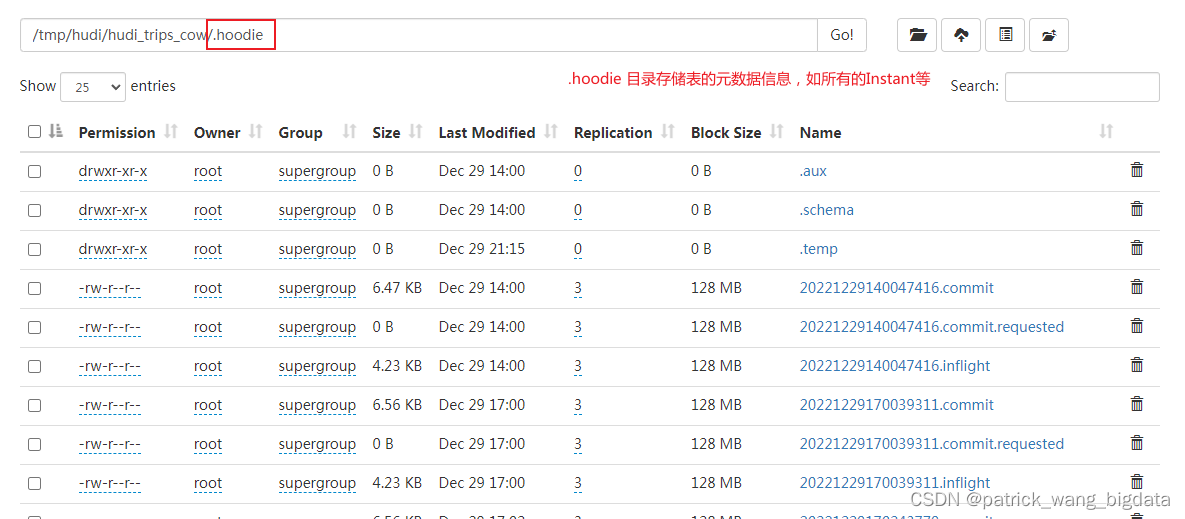Sort by Block Size column arrows
The image size is (1185, 519).
coord(777,132)
